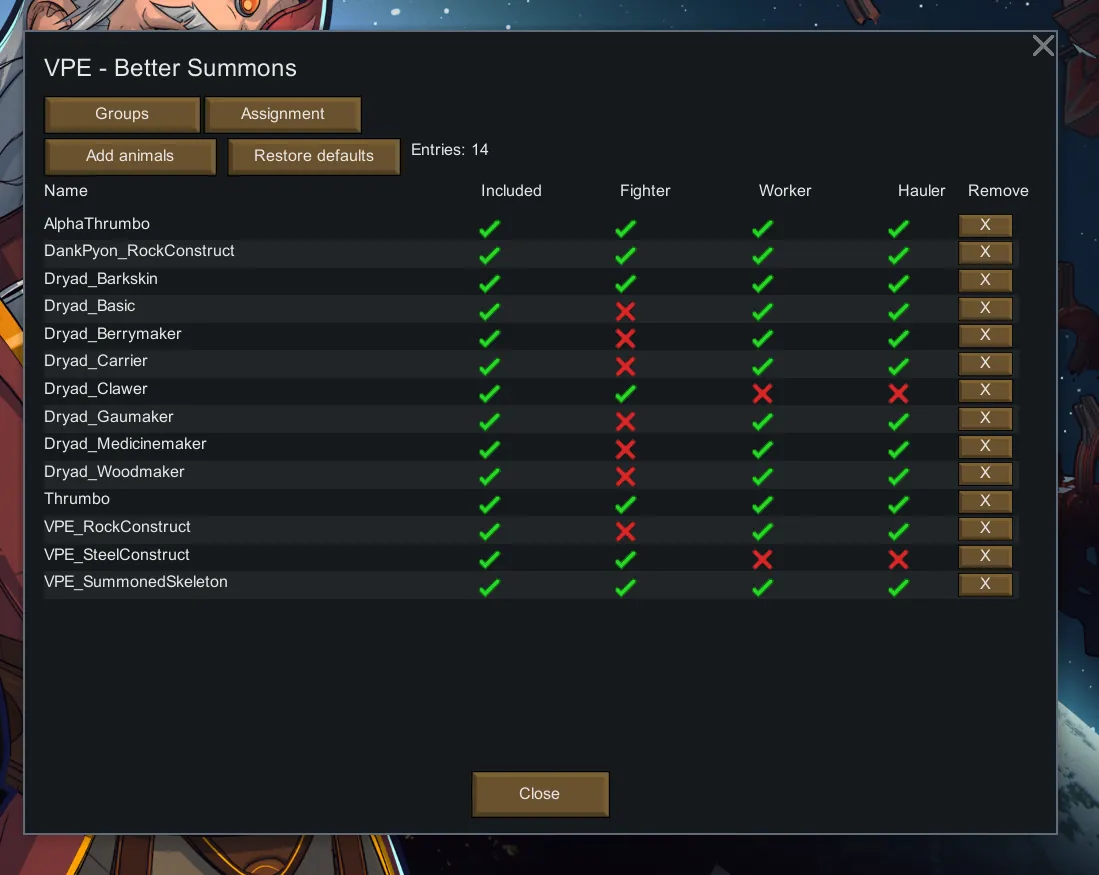
Task: Remove Thrumbo from the list
Action: pyautogui.click(x=985, y=501)
